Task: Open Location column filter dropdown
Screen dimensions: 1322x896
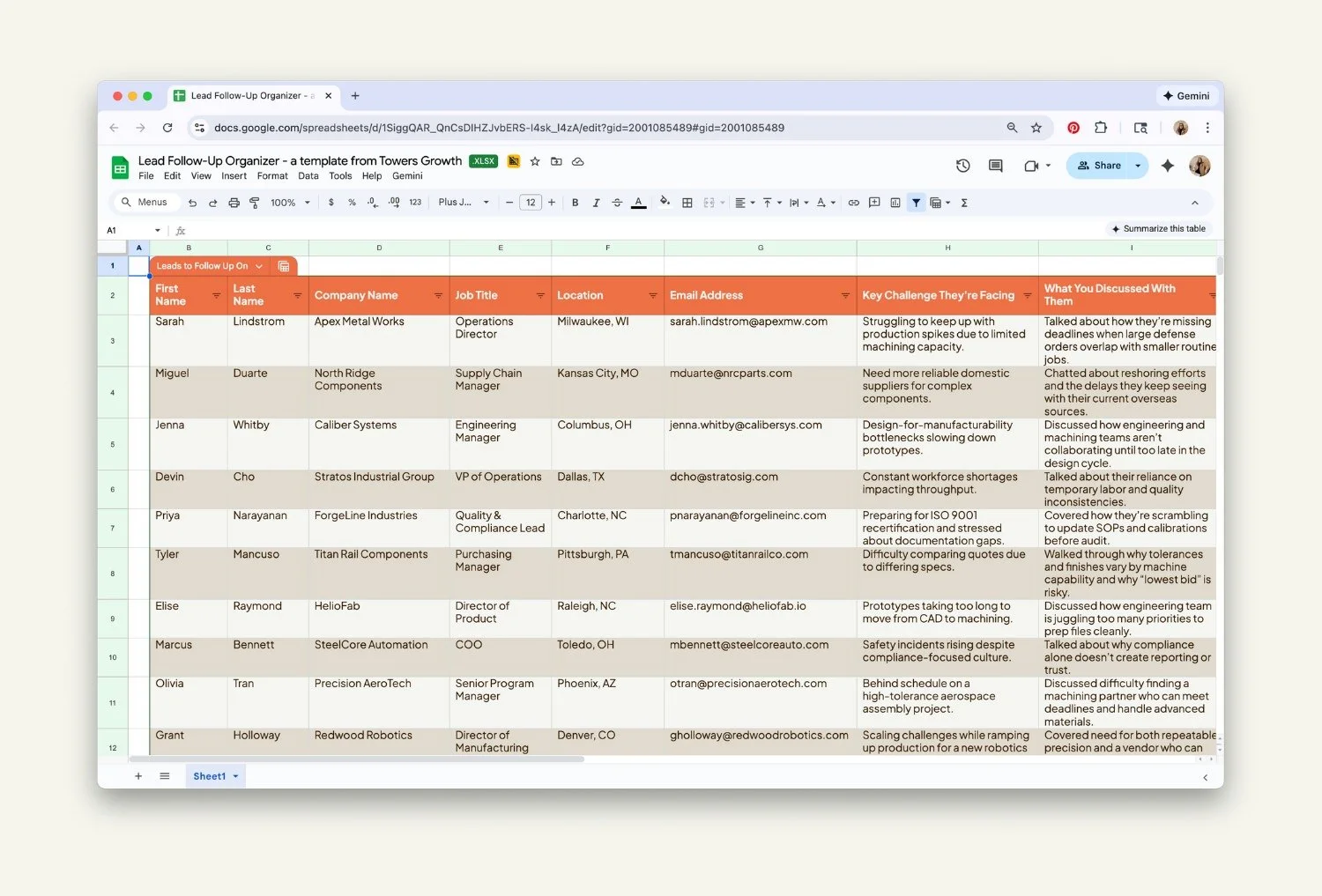Action: (653, 296)
